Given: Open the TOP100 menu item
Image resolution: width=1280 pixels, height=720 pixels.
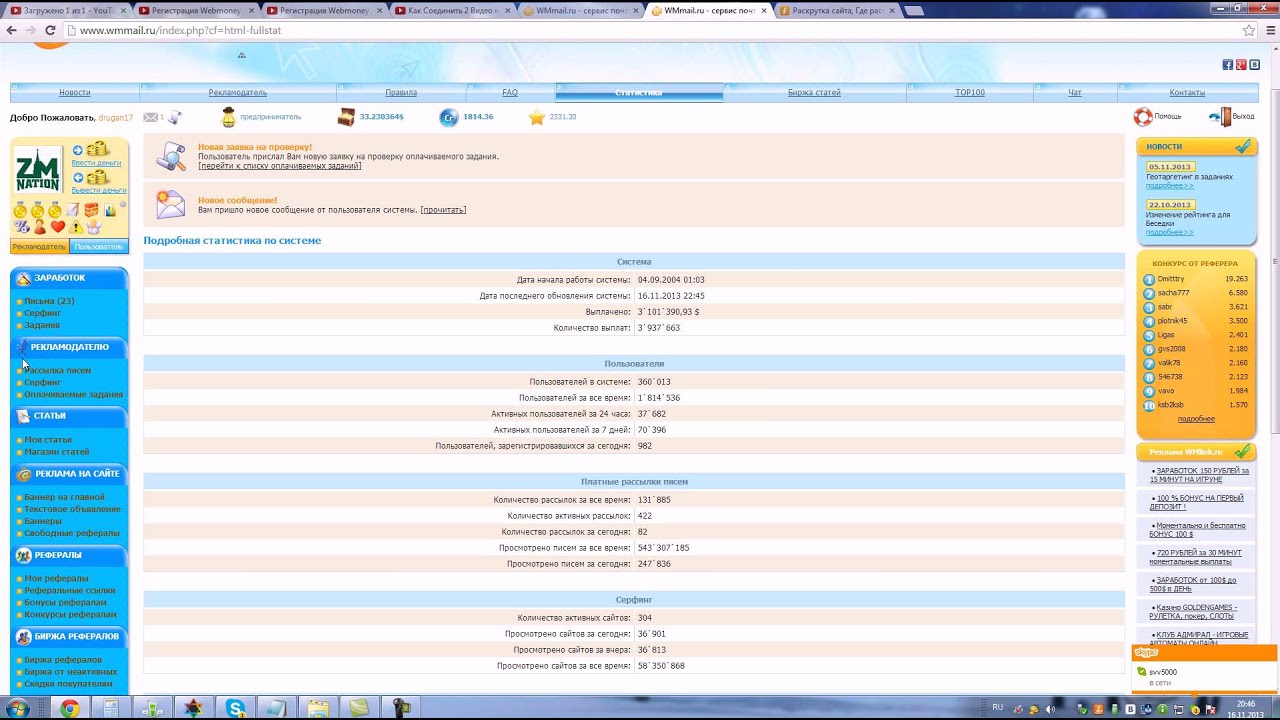Looking at the screenshot, I should (x=970, y=92).
